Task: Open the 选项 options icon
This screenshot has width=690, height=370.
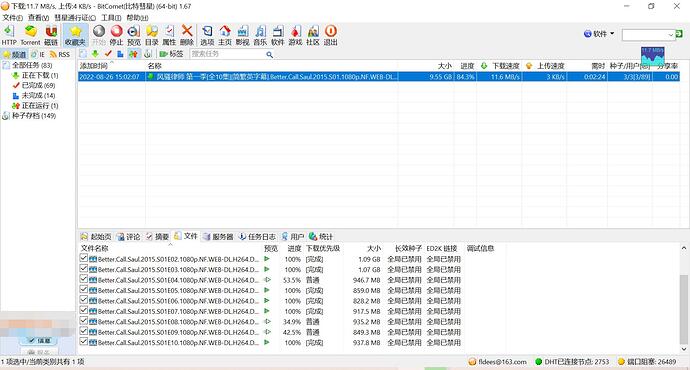Action: click(207, 35)
